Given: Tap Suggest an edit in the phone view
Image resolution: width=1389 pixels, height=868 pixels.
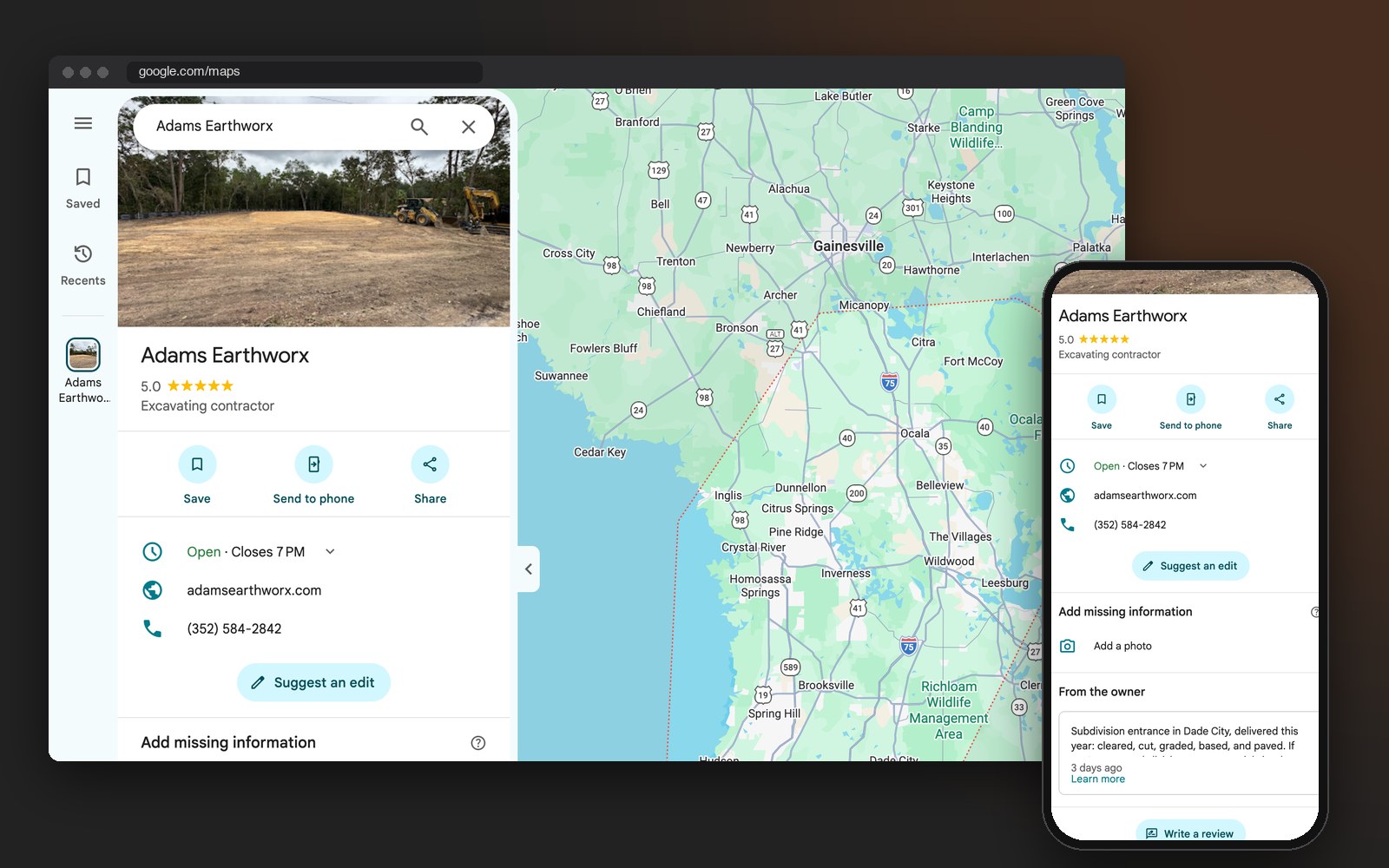Looking at the screenshot, I should pyautogui.click(x=1190, y=566).
